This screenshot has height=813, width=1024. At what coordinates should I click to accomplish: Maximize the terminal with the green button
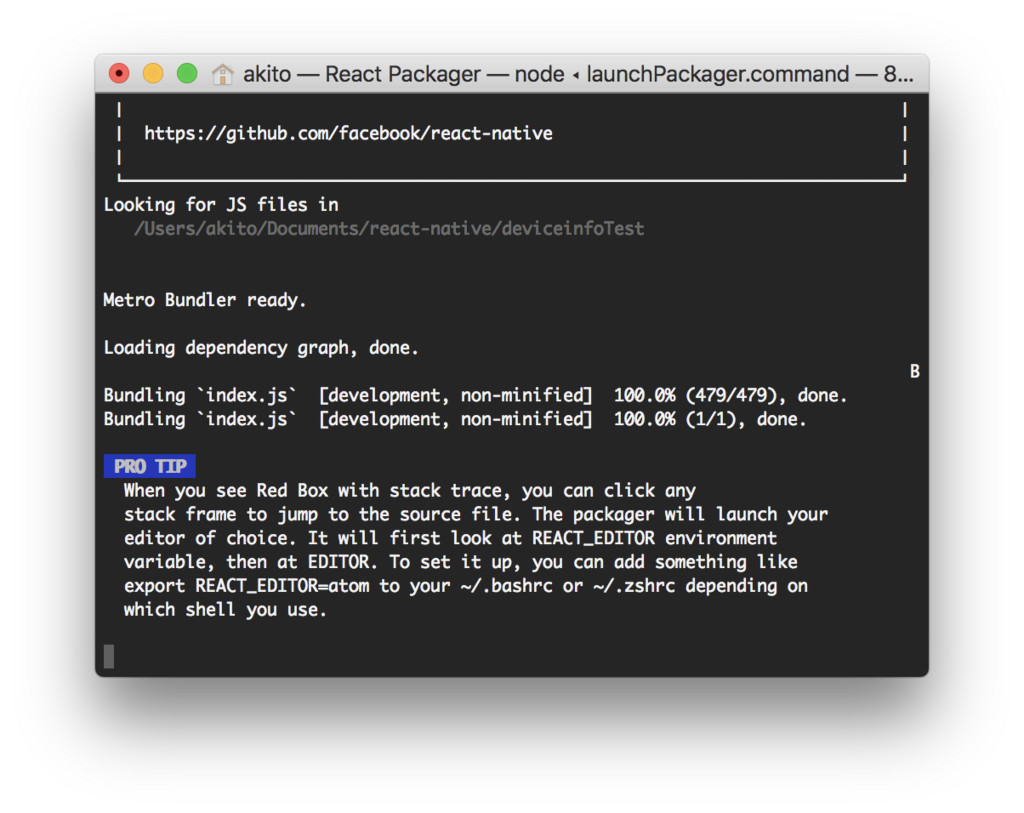click(x=187, y=74)
